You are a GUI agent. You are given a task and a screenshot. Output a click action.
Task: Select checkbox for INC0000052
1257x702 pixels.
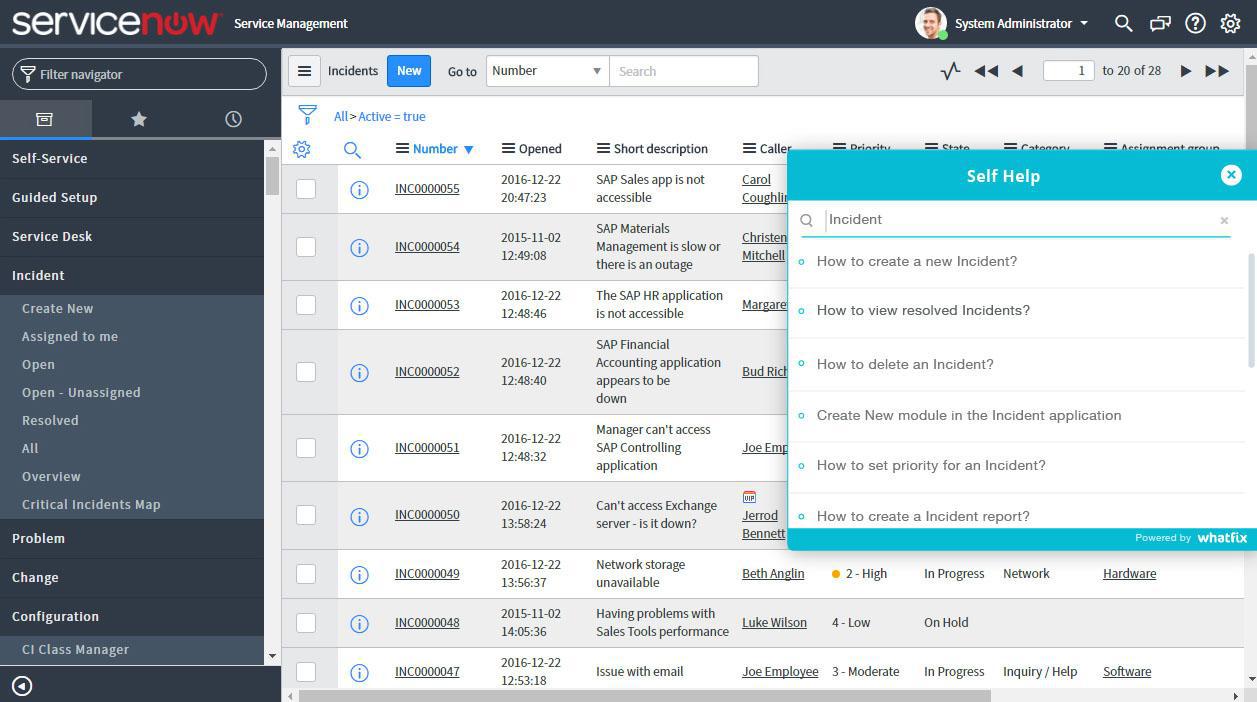(306, 371)
